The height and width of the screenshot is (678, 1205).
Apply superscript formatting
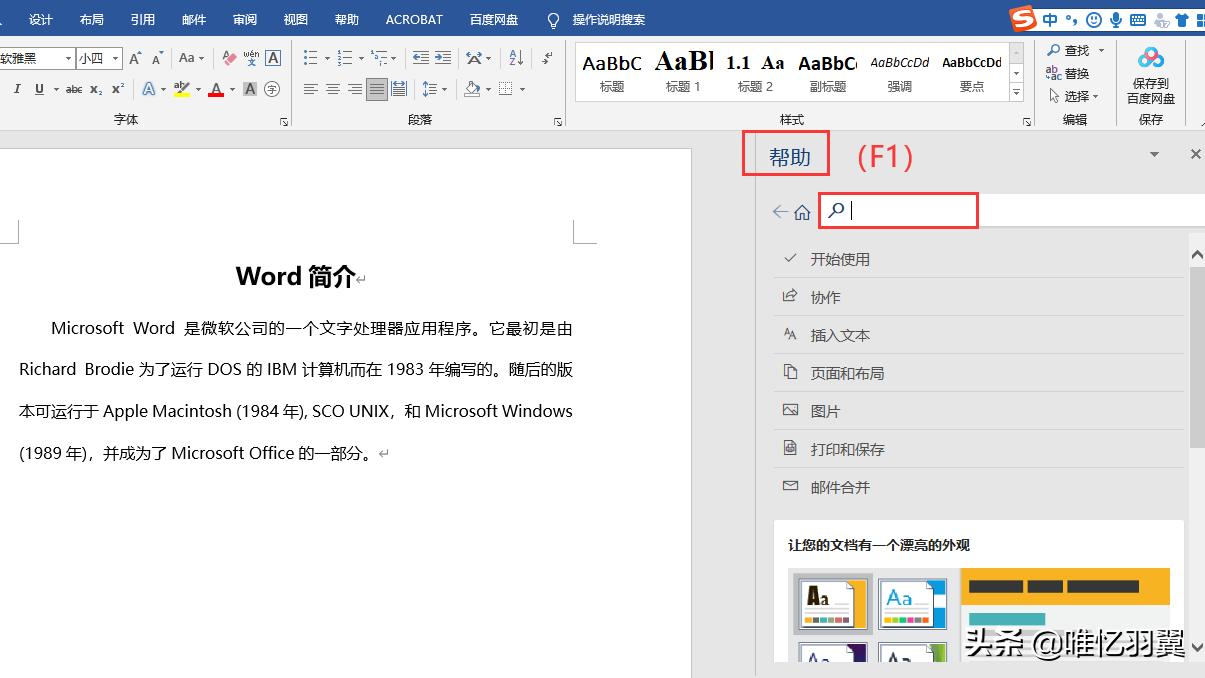coord(117,88)
